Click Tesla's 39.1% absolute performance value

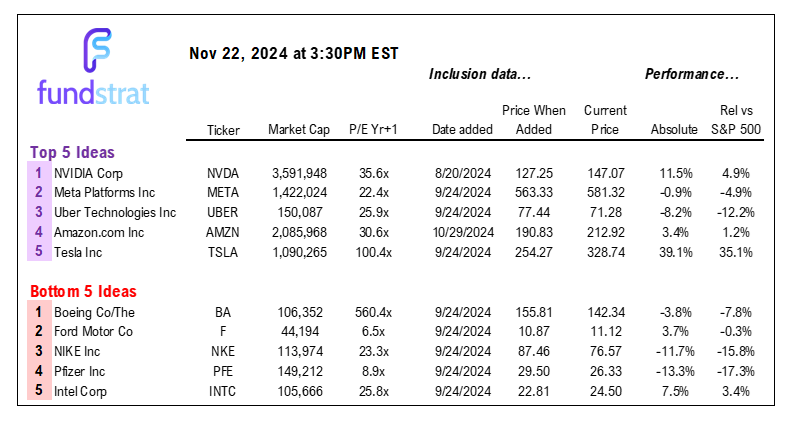pos(676,252)
